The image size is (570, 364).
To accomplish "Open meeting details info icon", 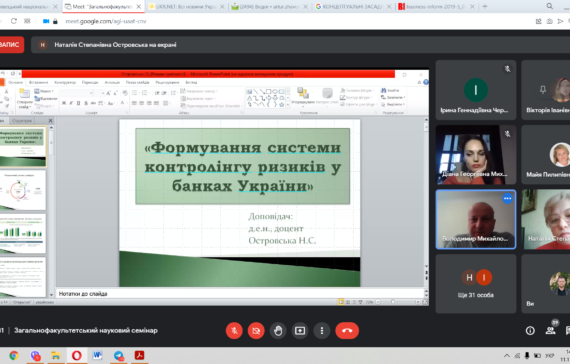I will tap(530, 331).
